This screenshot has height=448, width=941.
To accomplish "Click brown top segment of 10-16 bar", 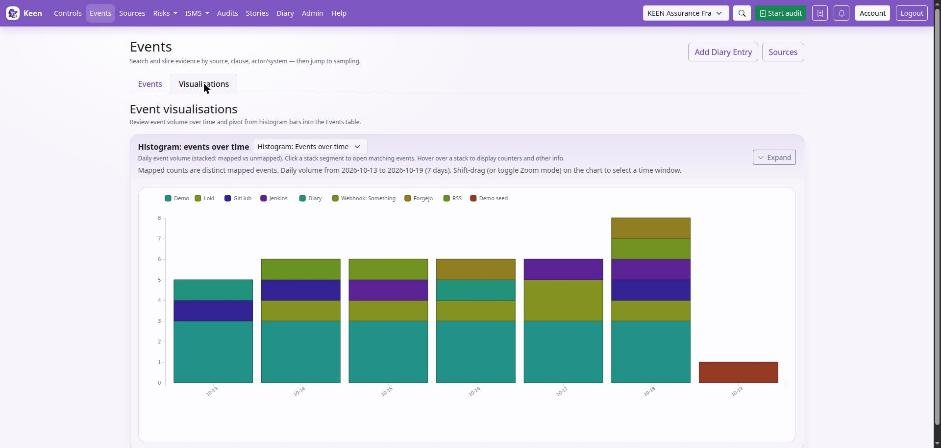I will (475, 269).
